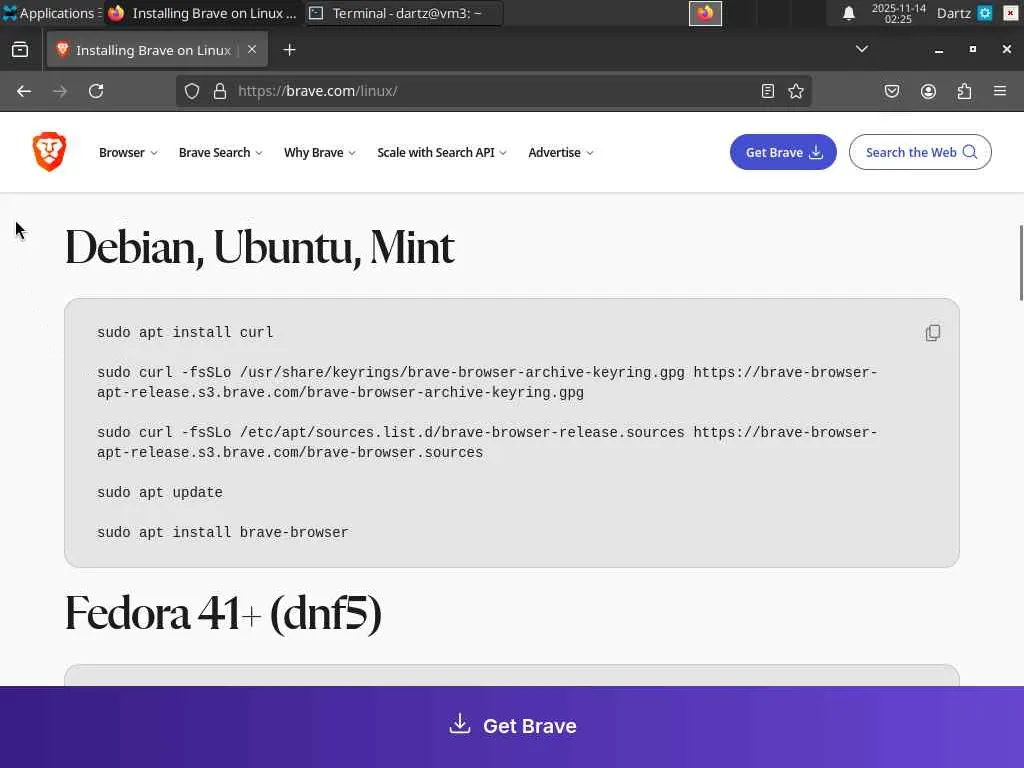
Task: Expand the Browser navigation menu
Action: click(128, 153)
